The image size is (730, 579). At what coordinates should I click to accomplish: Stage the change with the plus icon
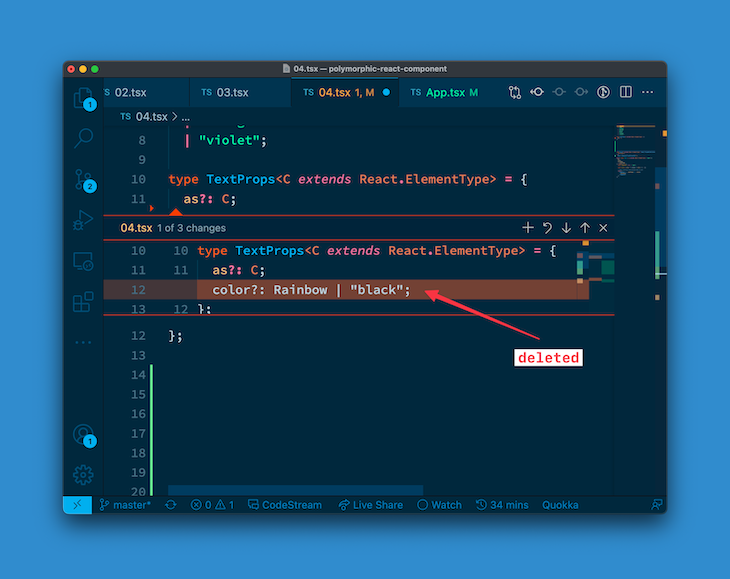(528, 228)
